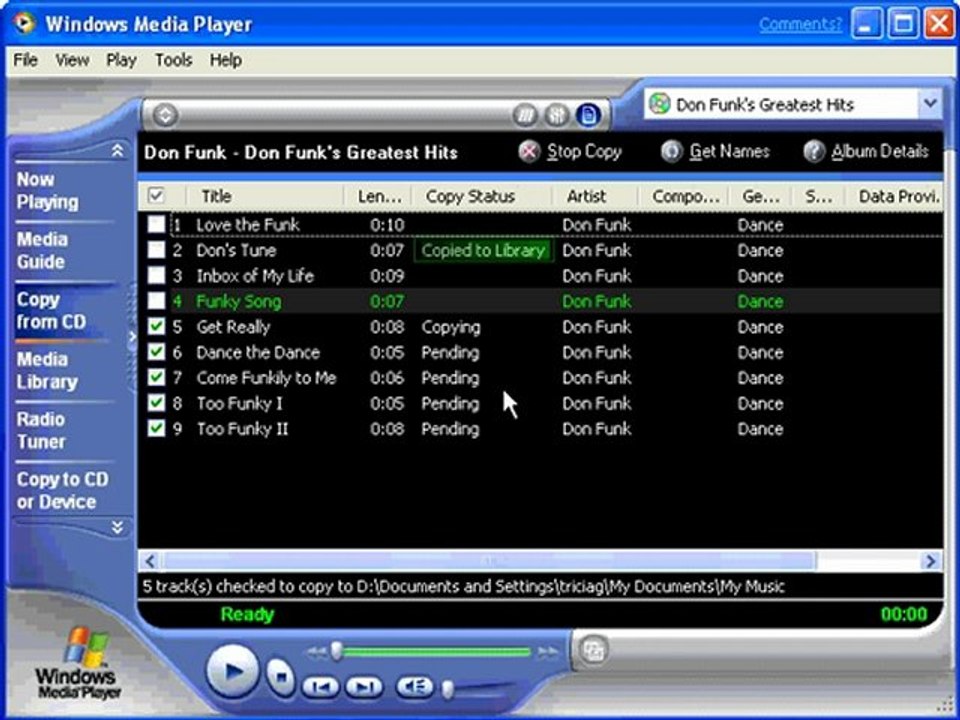This screenshot has width=960, height=720.
Task: Click the switch to skin mode icon
Action: click(593, 650)
